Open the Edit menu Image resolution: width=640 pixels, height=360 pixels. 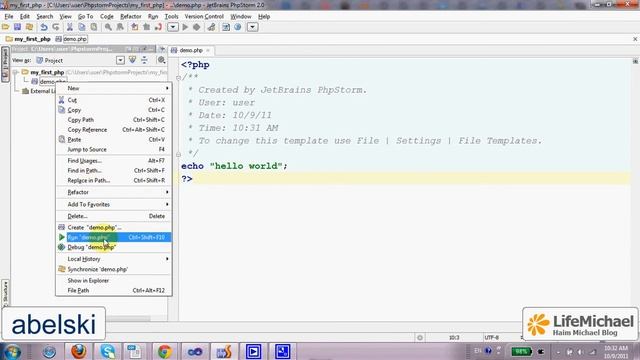point(24,17)
